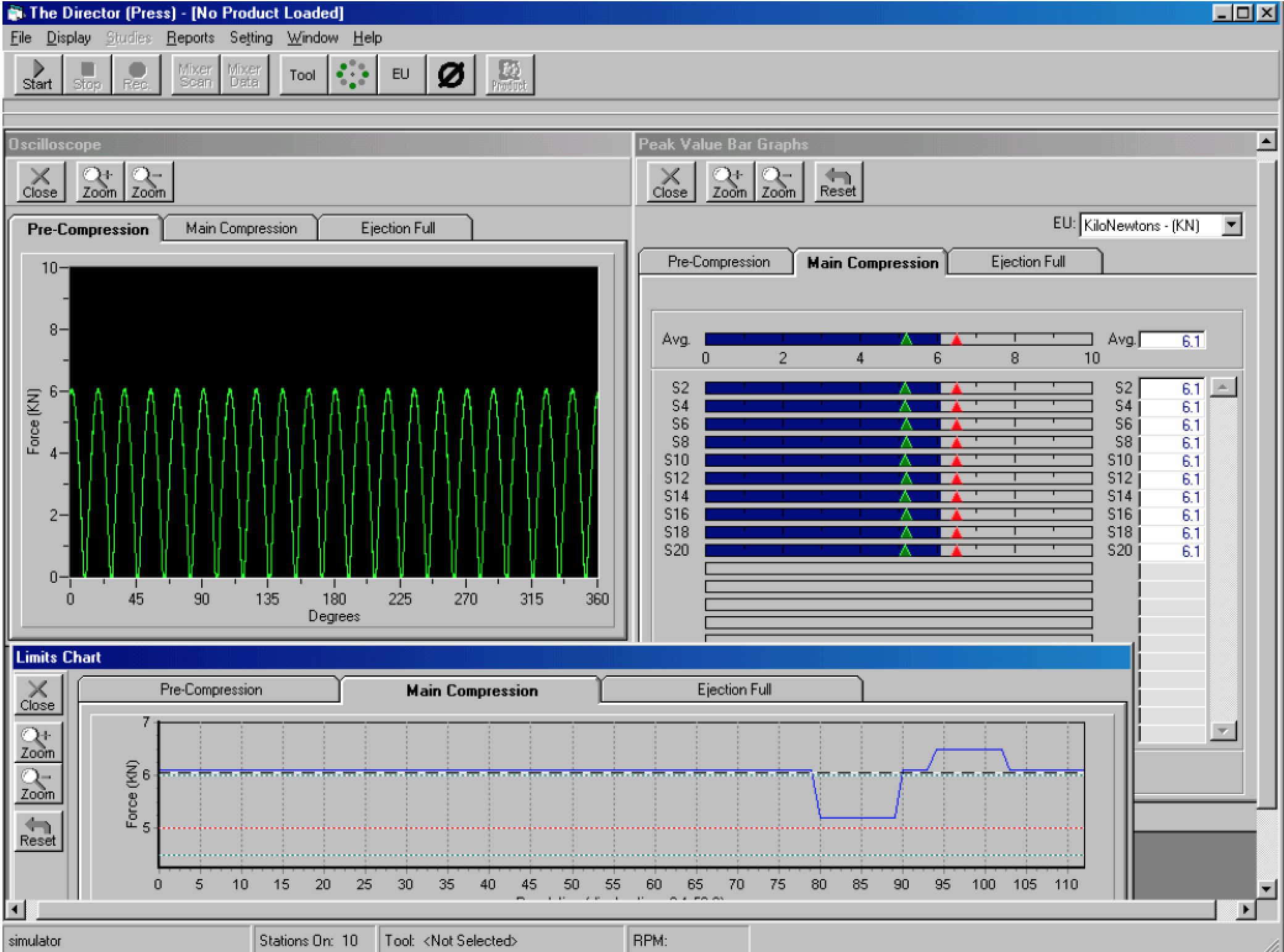Image resolution: width=1284 pixels, height=952 pixels.
Task: Click the green dots turret icon
Action: click(352, 75)
